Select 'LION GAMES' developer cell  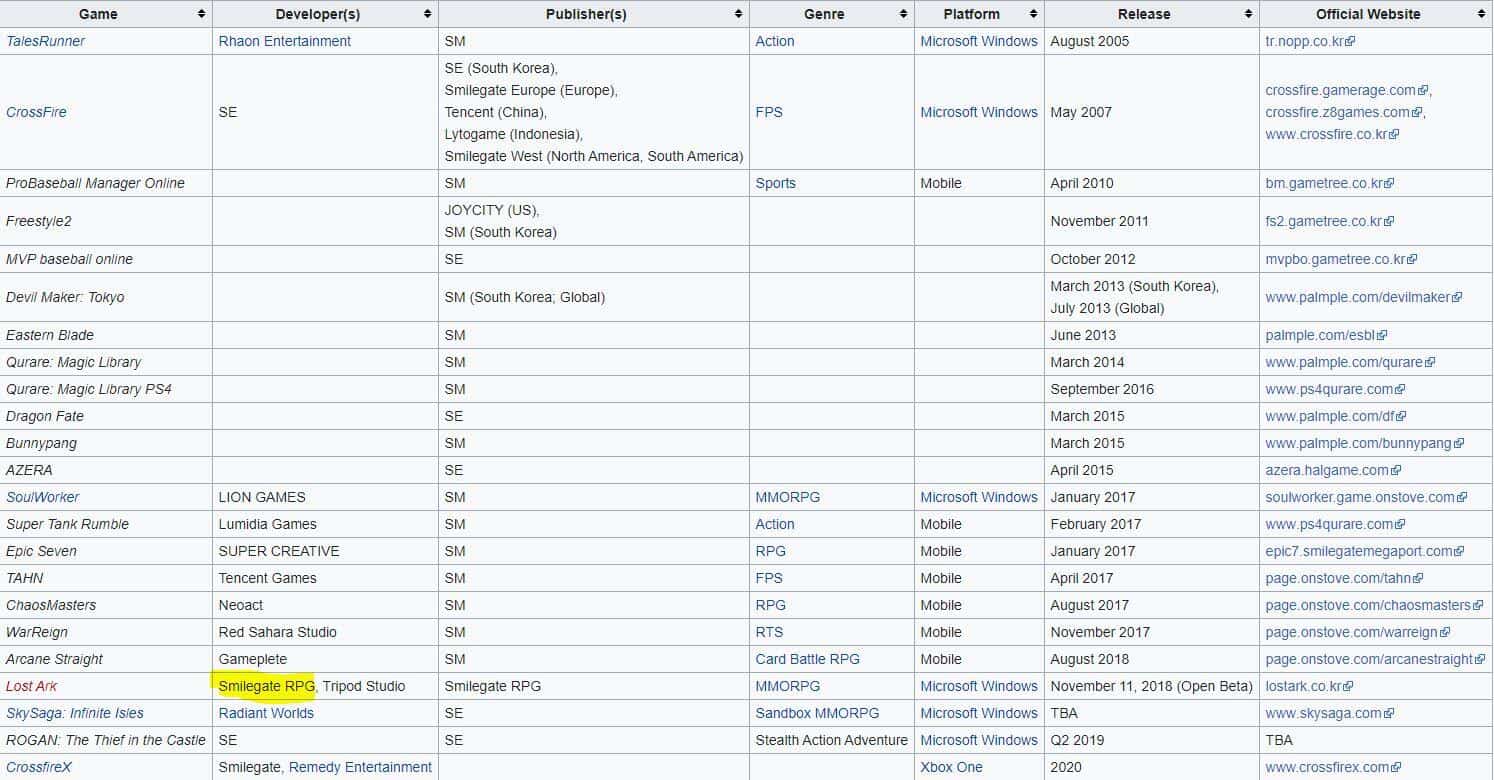pyautogui.click(x=325, y=497)
